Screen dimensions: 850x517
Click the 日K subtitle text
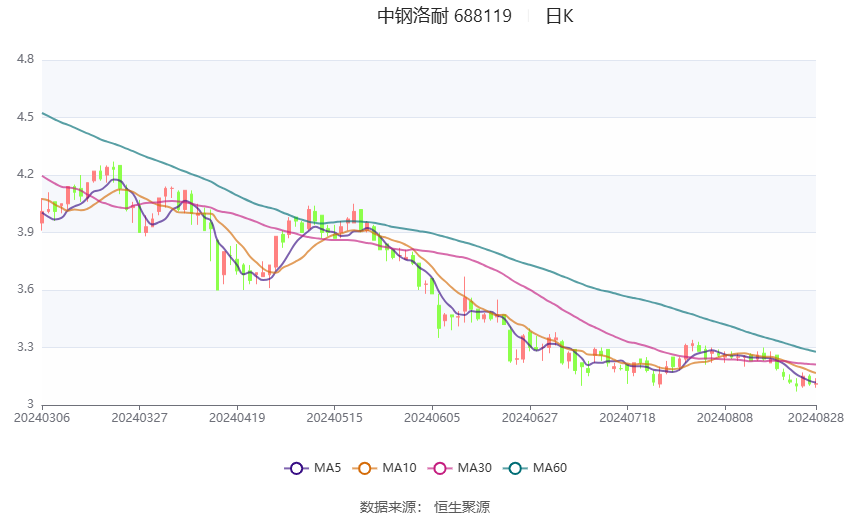(559, 16)
